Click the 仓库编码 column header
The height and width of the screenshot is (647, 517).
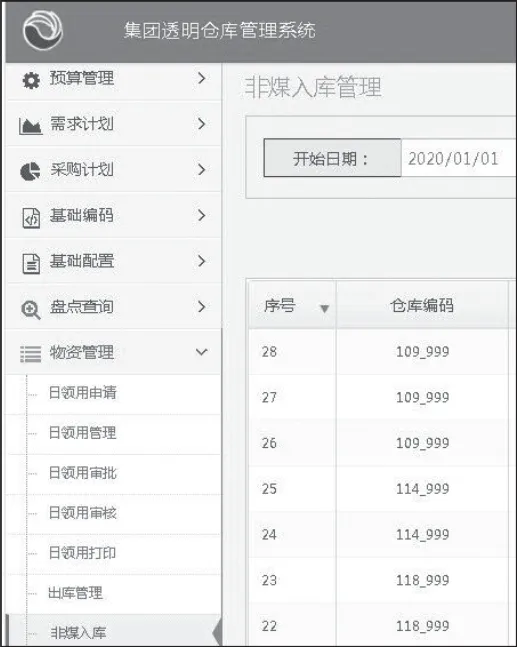[x=422, y=305]
